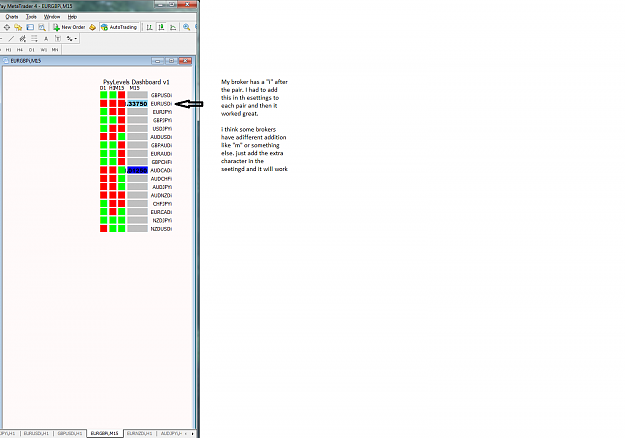Click the PsyLevels Dashboard v1 title
This screenshot has height=438, width=625.
tap(136, 82)
